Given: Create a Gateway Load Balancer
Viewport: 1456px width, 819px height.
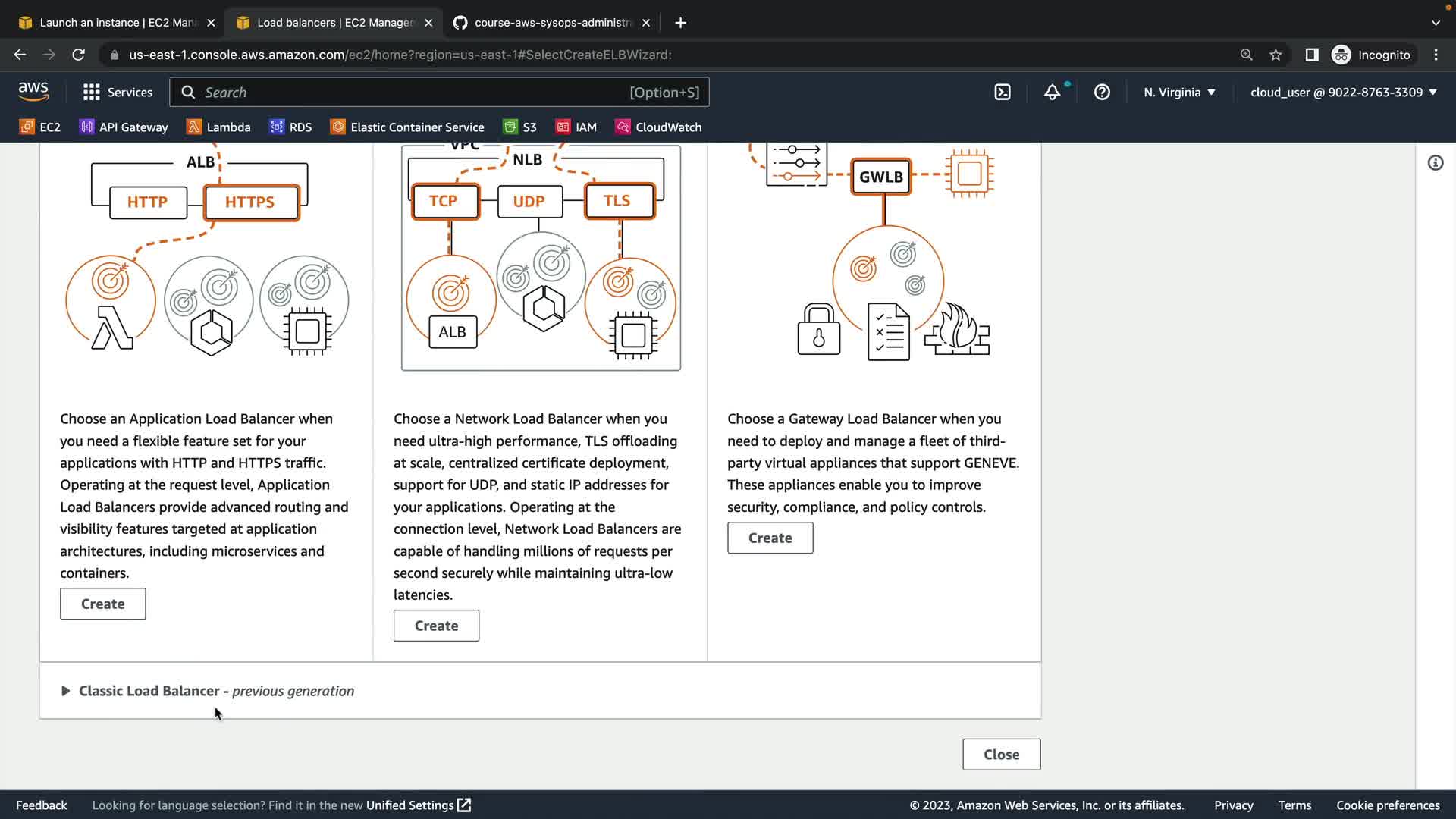Looking at the screenshot, I should point(770,538).
